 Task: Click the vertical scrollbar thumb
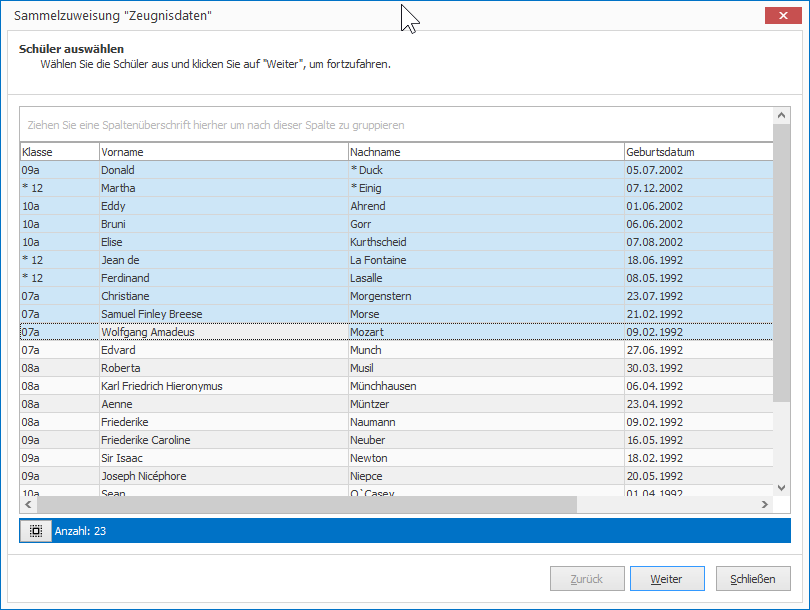[x=782, y=263]
